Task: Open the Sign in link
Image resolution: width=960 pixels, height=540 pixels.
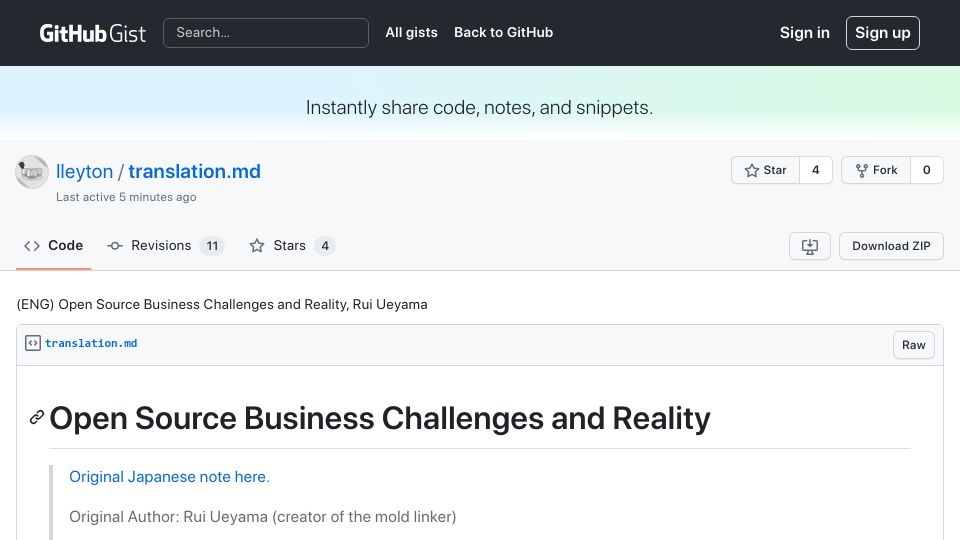Action: (x=804, y=33)
